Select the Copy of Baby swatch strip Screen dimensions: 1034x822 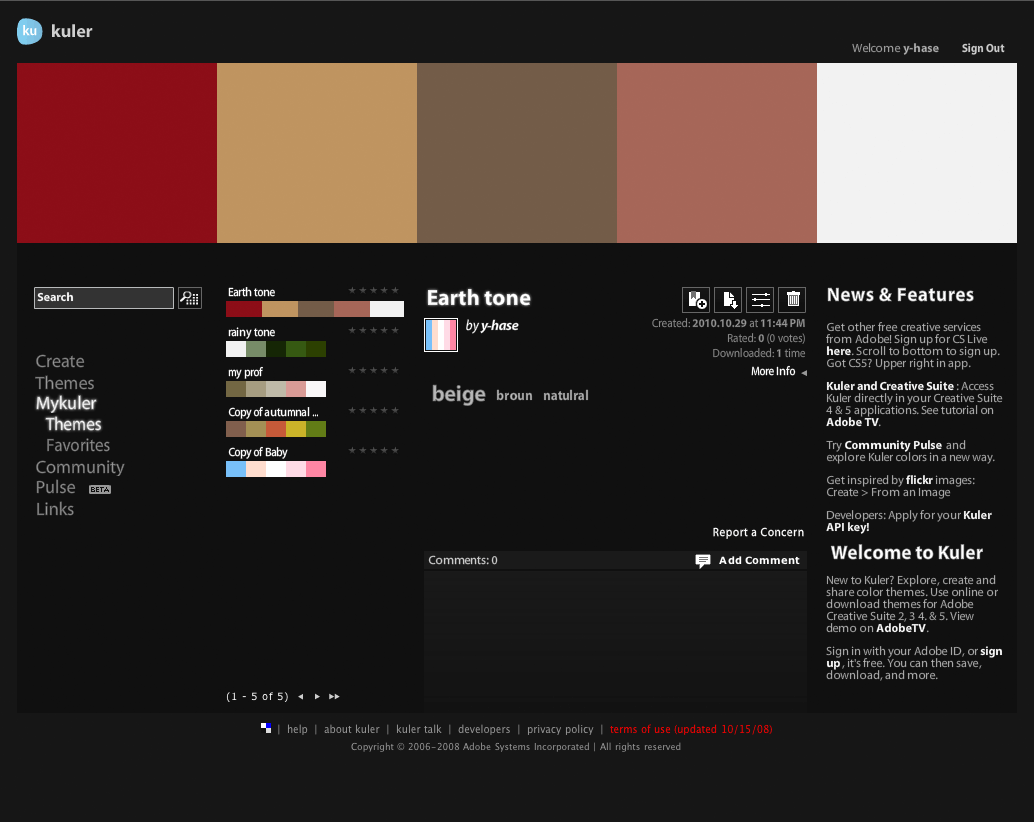point(276,469)
